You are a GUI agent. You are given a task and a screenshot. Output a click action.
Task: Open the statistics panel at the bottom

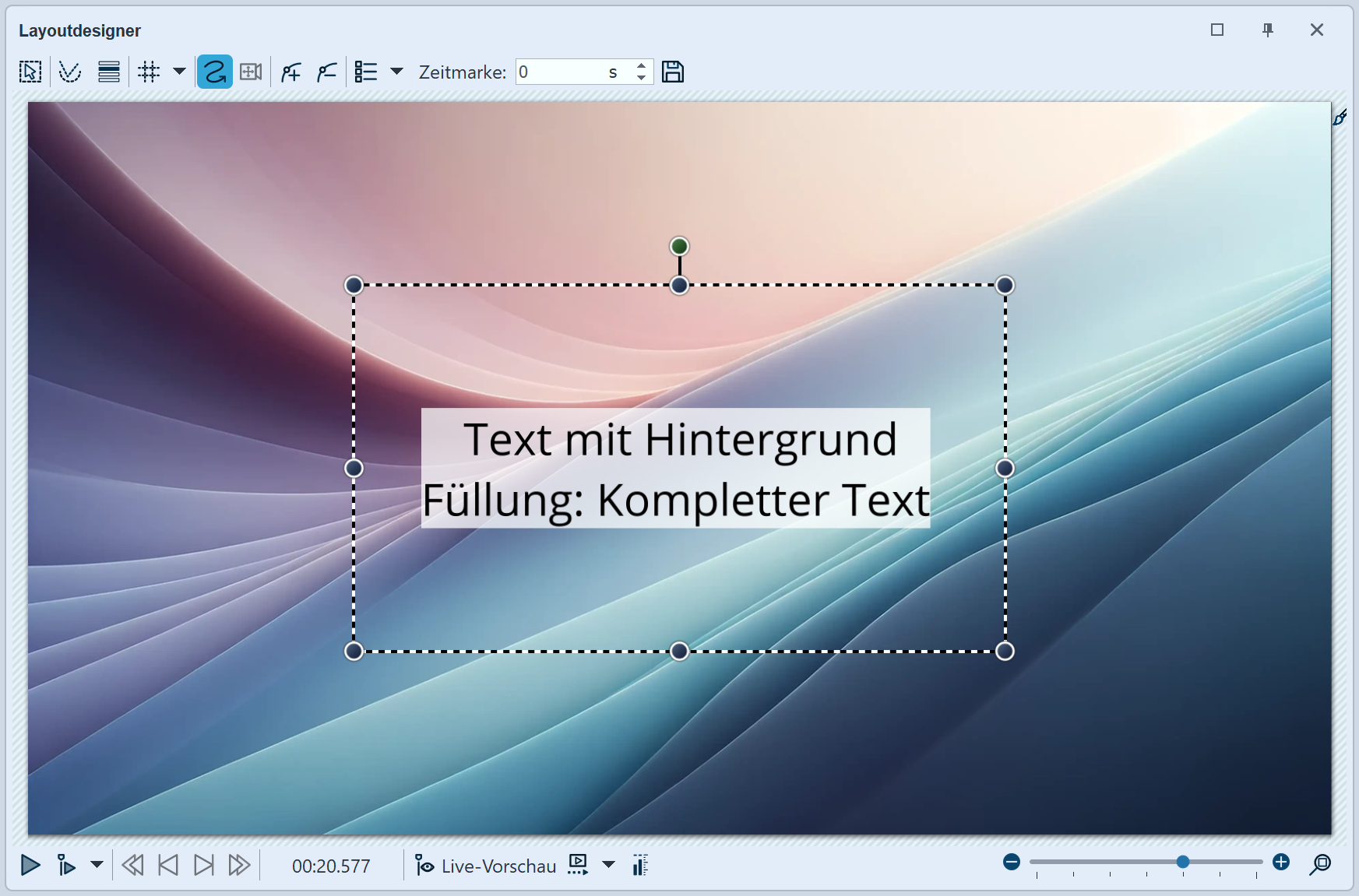tap(640, 865)
